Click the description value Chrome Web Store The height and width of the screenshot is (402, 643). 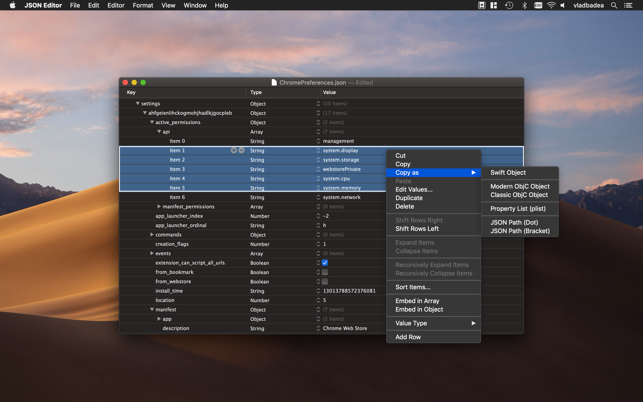click(x=345, y=328)
